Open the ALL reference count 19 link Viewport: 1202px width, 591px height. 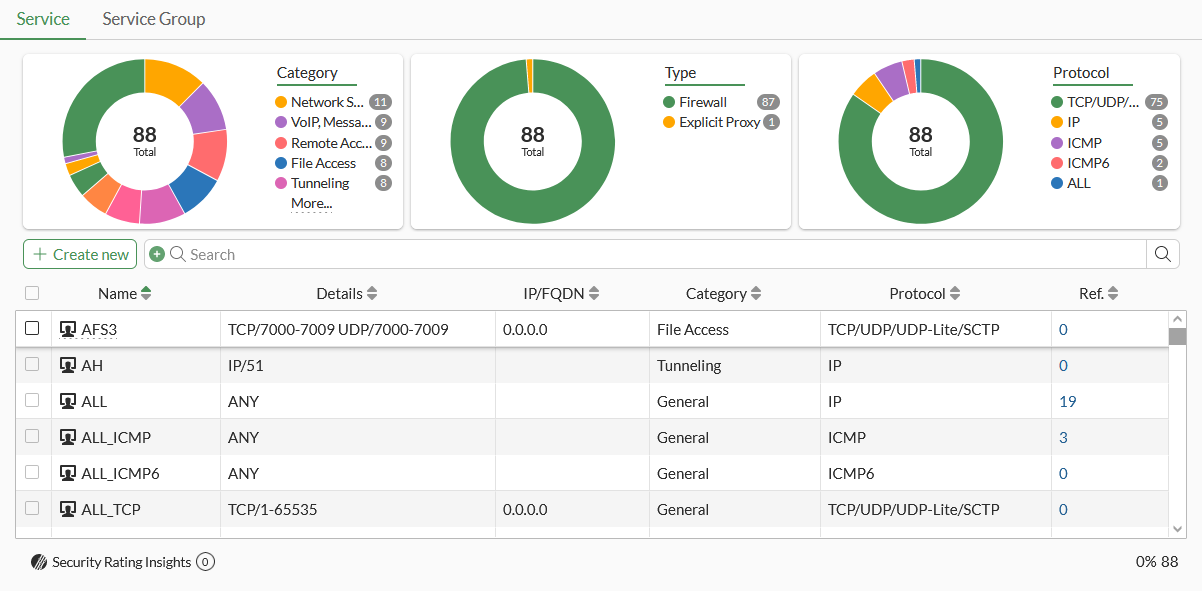tap(1067, 401)
